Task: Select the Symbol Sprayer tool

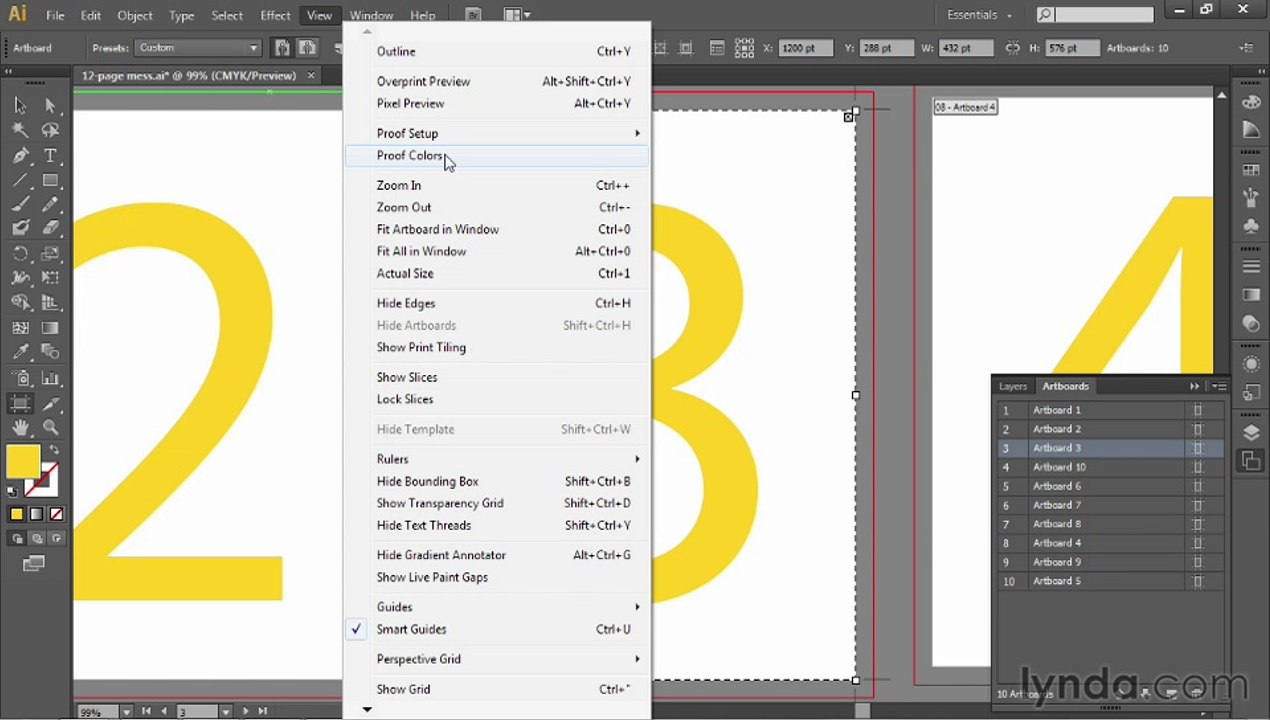Action: (x=20, y=379)
